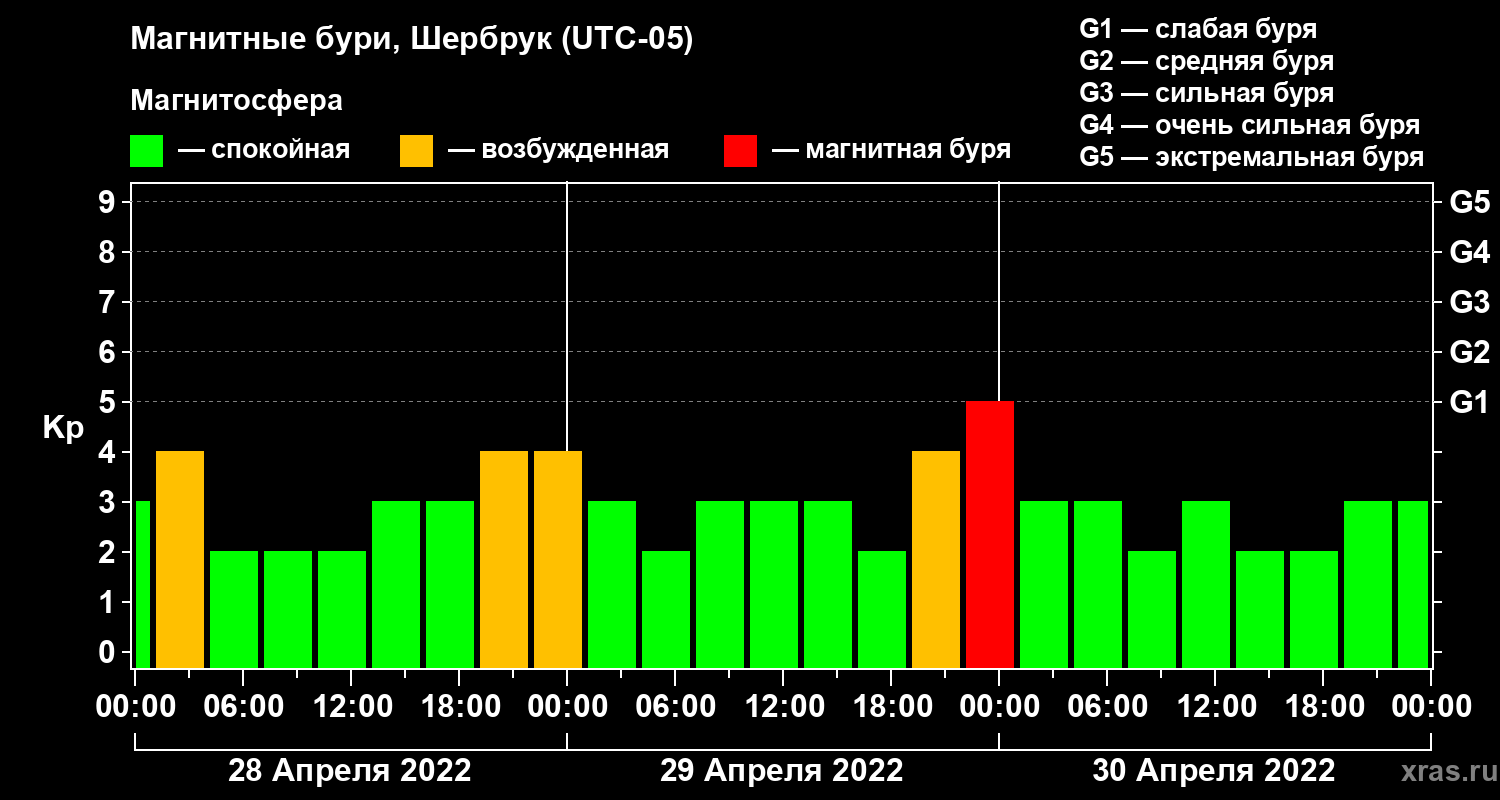Viewport: 1500px width, 800px height.
Task: Click the 'G1' marker on the right axis
Action: (1469, 402)
